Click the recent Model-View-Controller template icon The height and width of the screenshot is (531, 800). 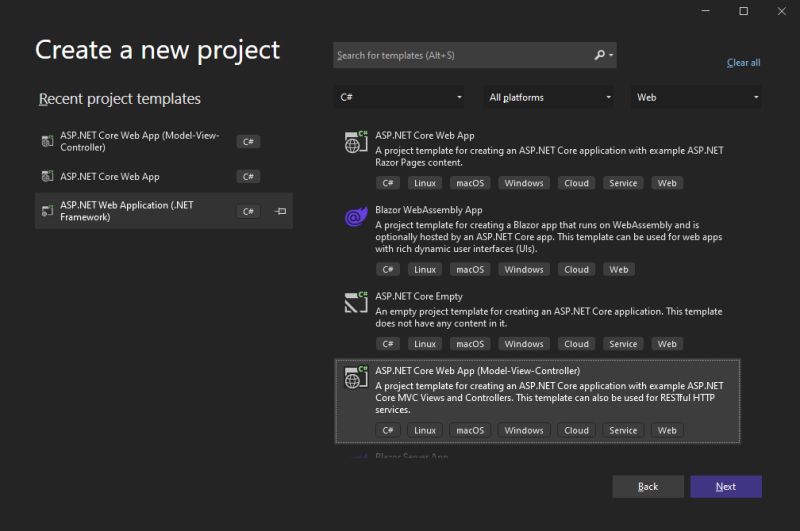(x=47, y=141)
